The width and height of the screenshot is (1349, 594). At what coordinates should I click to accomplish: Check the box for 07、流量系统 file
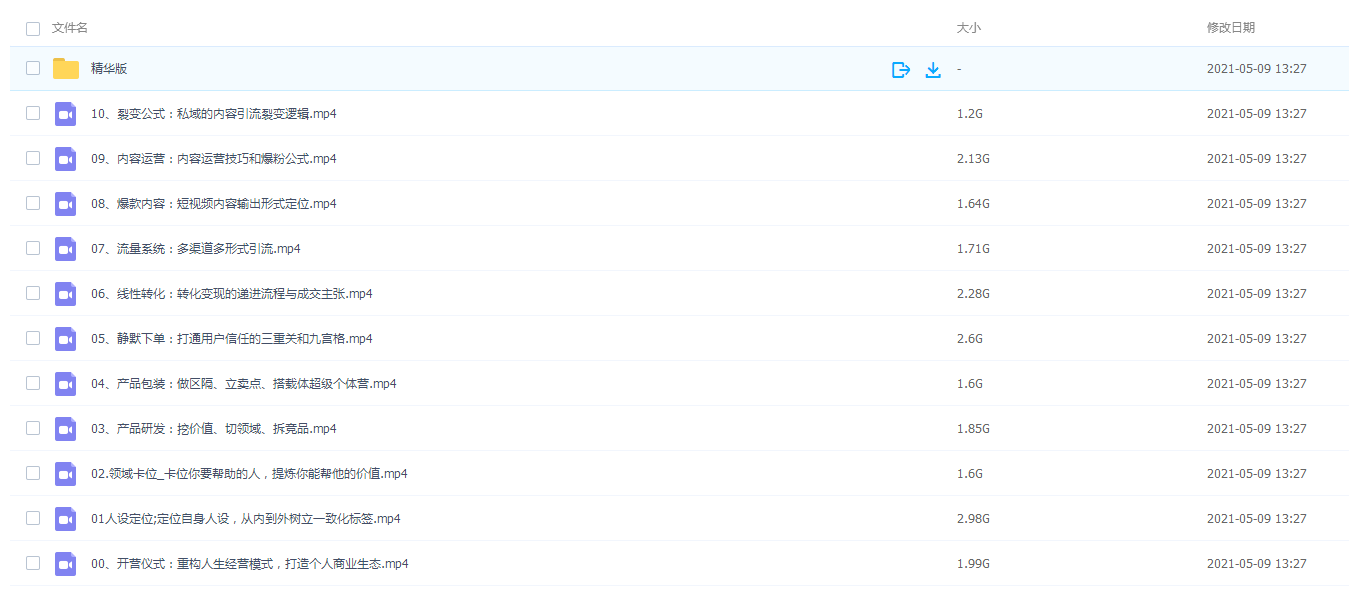tap(33, 248)
